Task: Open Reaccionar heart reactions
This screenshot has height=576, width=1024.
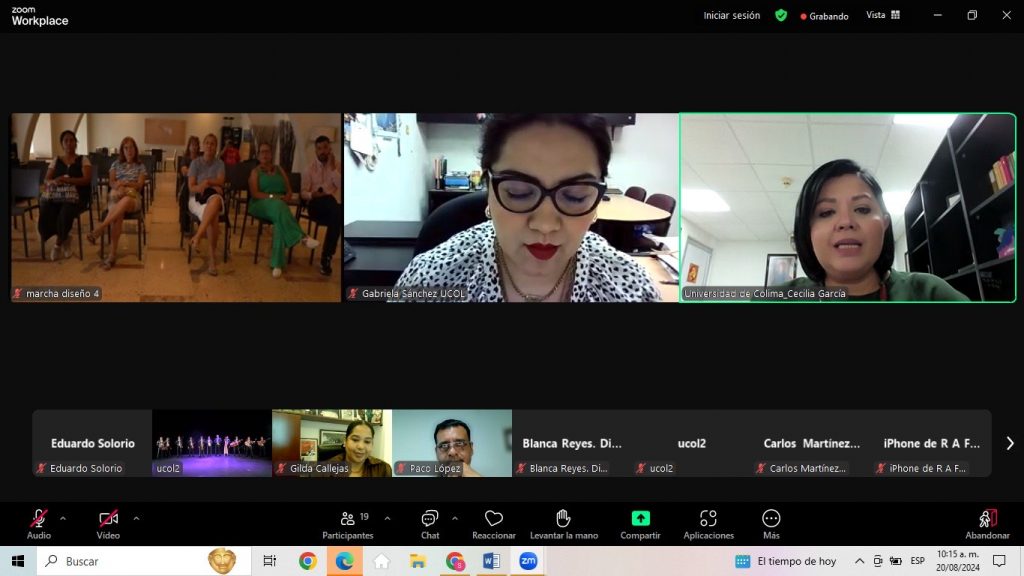Action: point(493,523)
